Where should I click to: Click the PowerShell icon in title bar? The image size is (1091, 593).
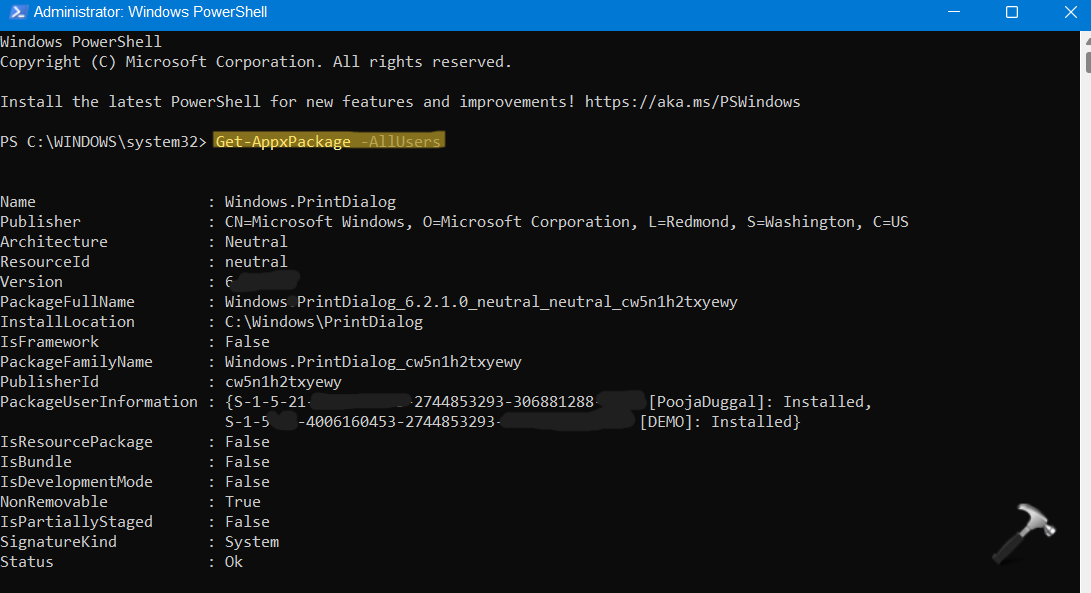click(15, 13)
